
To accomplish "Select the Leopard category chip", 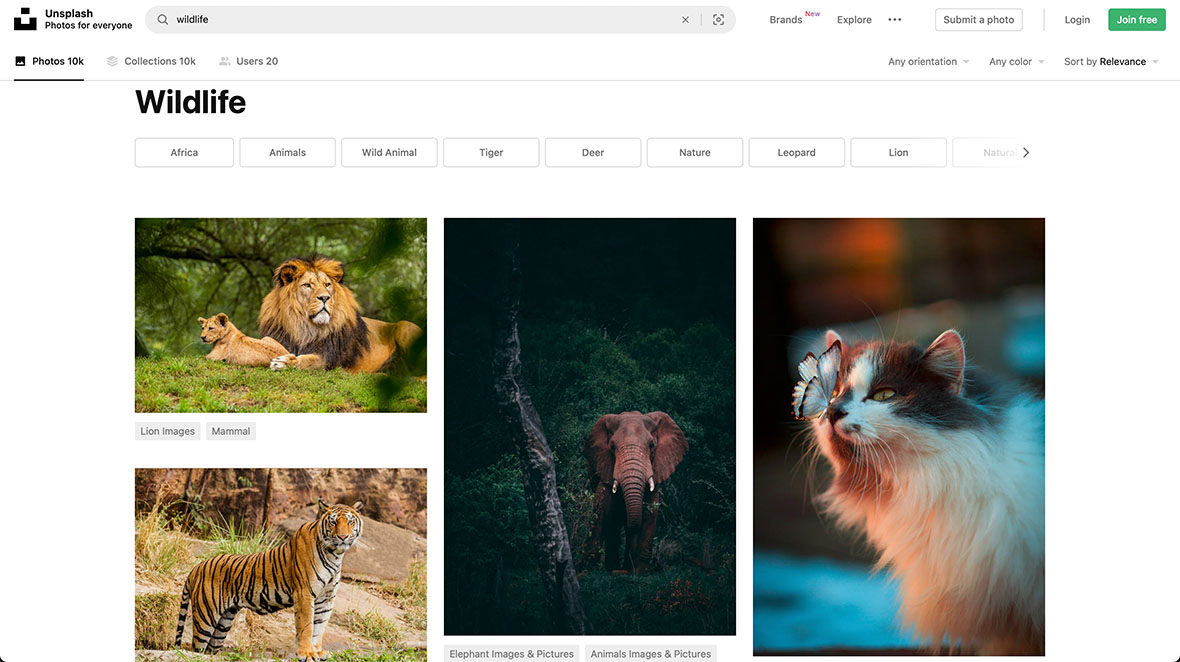I will [796, 152].
